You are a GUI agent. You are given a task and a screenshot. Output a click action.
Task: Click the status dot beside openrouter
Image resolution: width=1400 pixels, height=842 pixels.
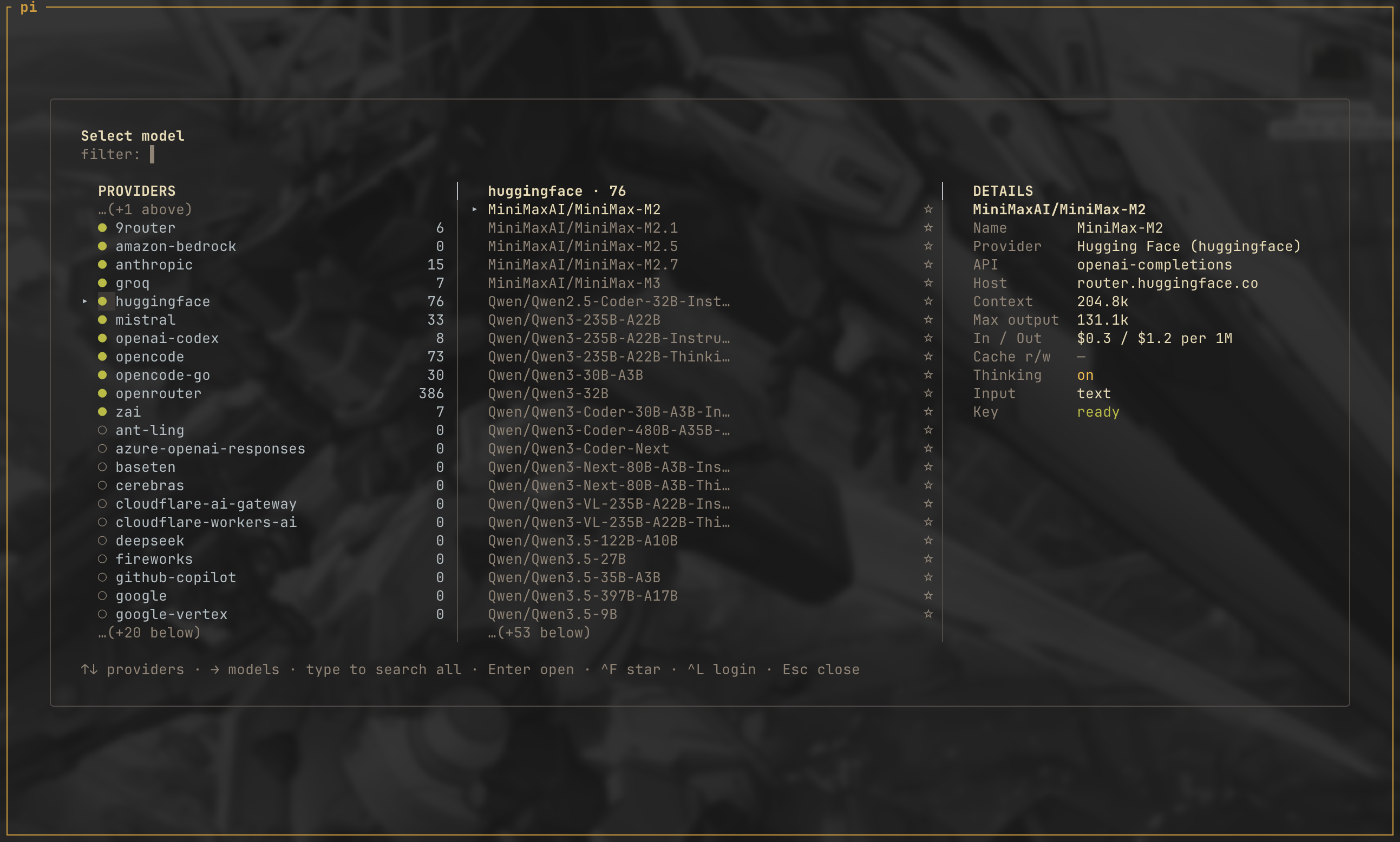click(102, 393)
